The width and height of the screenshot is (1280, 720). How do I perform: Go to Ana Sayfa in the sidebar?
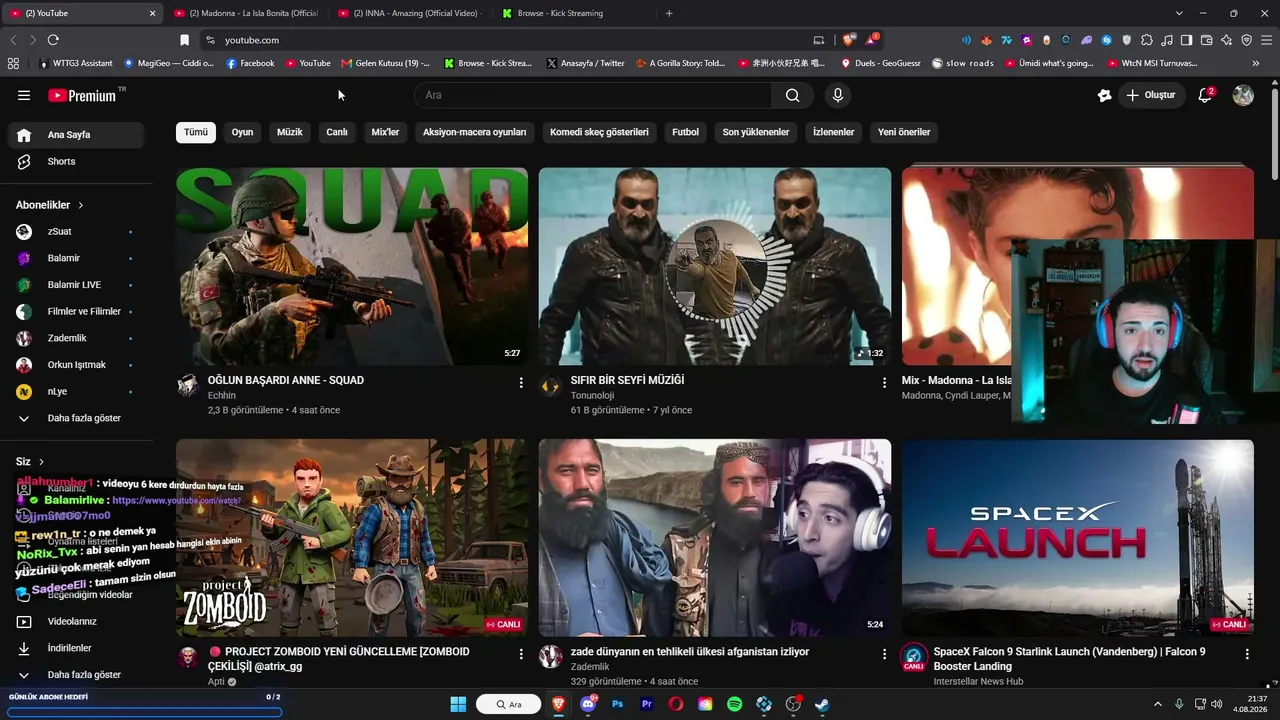coord(76,135)
